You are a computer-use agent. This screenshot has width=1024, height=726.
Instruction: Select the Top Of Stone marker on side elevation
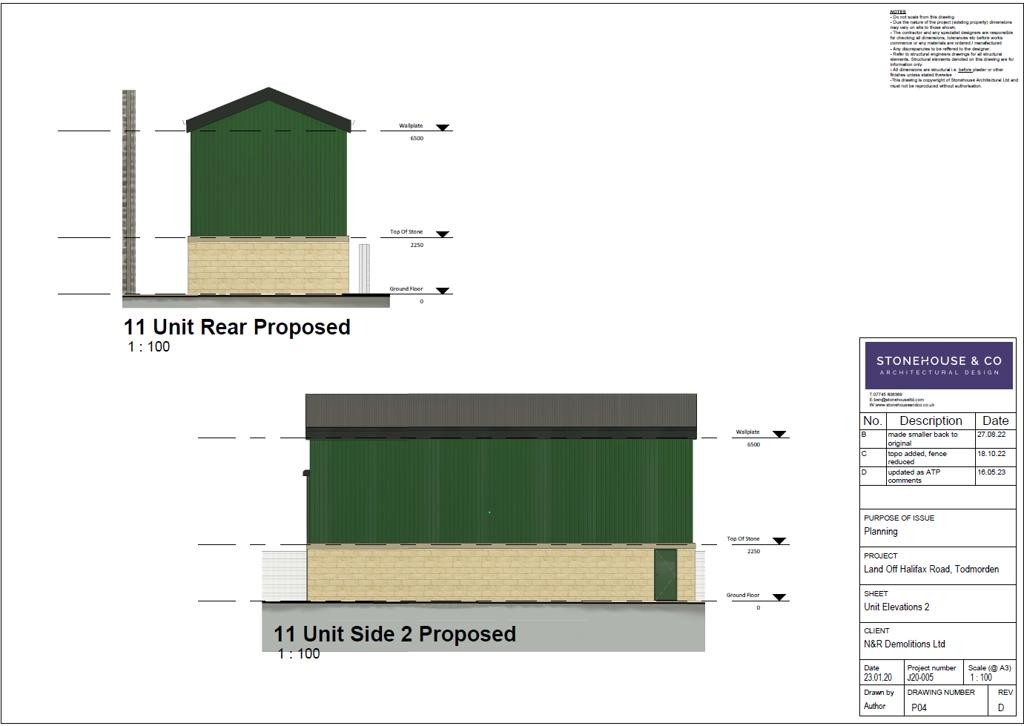coord(779,541)
